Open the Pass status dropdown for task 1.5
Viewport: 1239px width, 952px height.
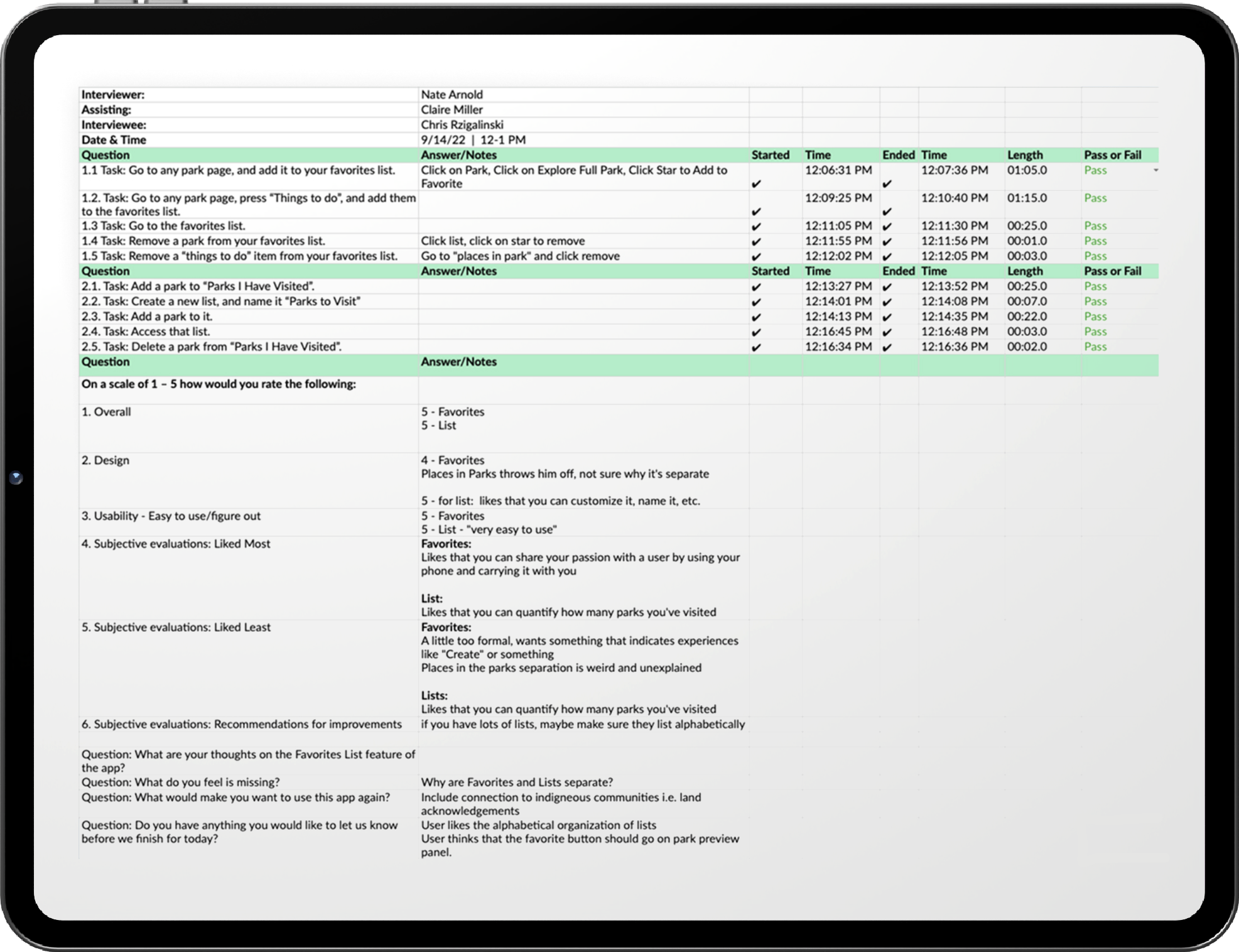pos(1096,256)
